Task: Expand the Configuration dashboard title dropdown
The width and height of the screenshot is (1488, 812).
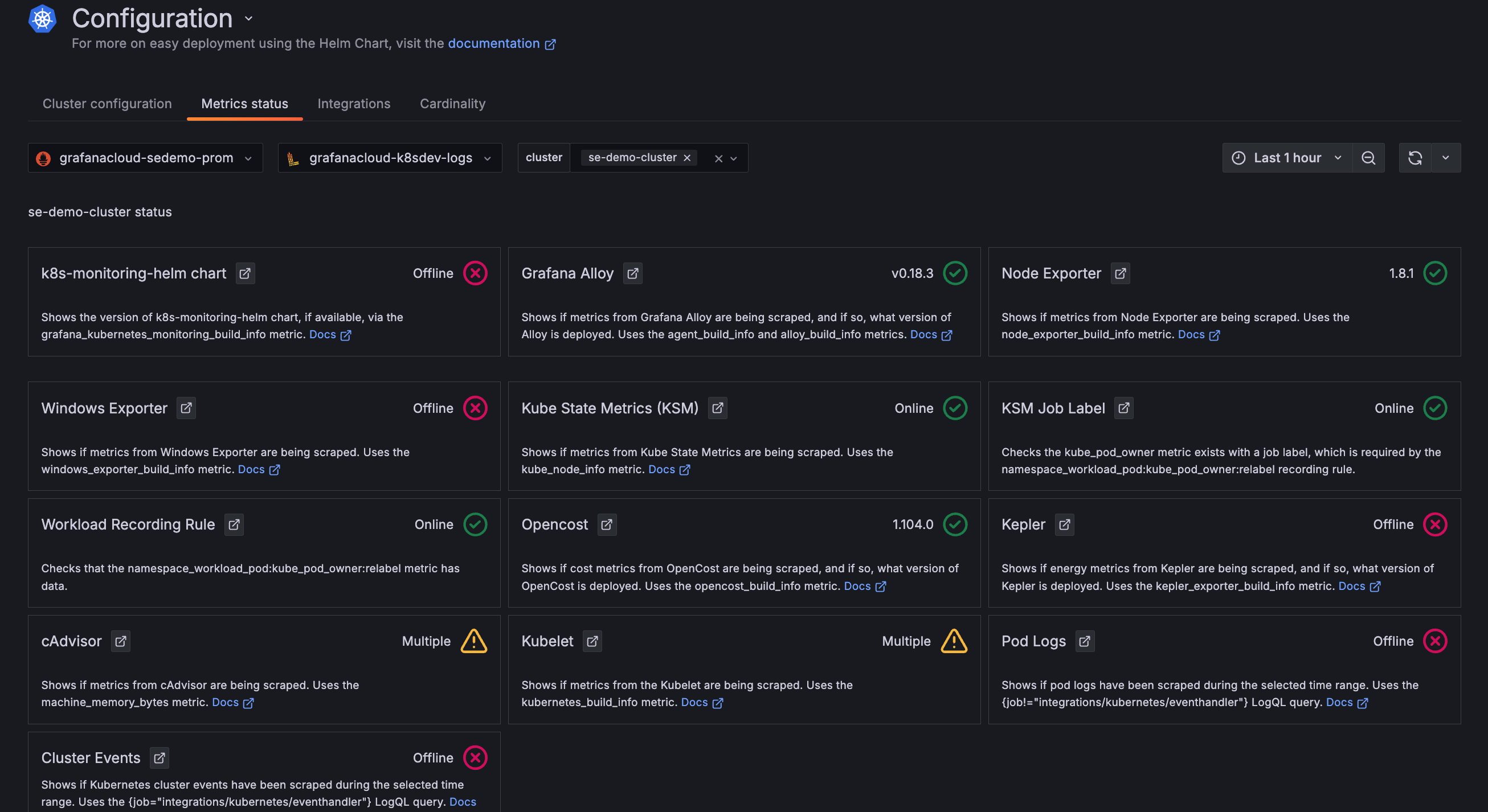Action: tap(248, 18)
